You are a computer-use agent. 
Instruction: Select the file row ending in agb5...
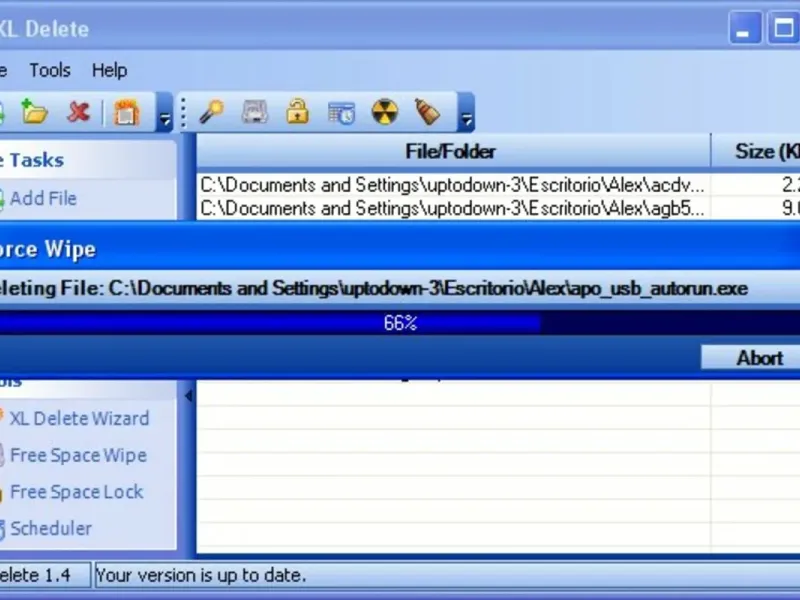pos(453,208)
